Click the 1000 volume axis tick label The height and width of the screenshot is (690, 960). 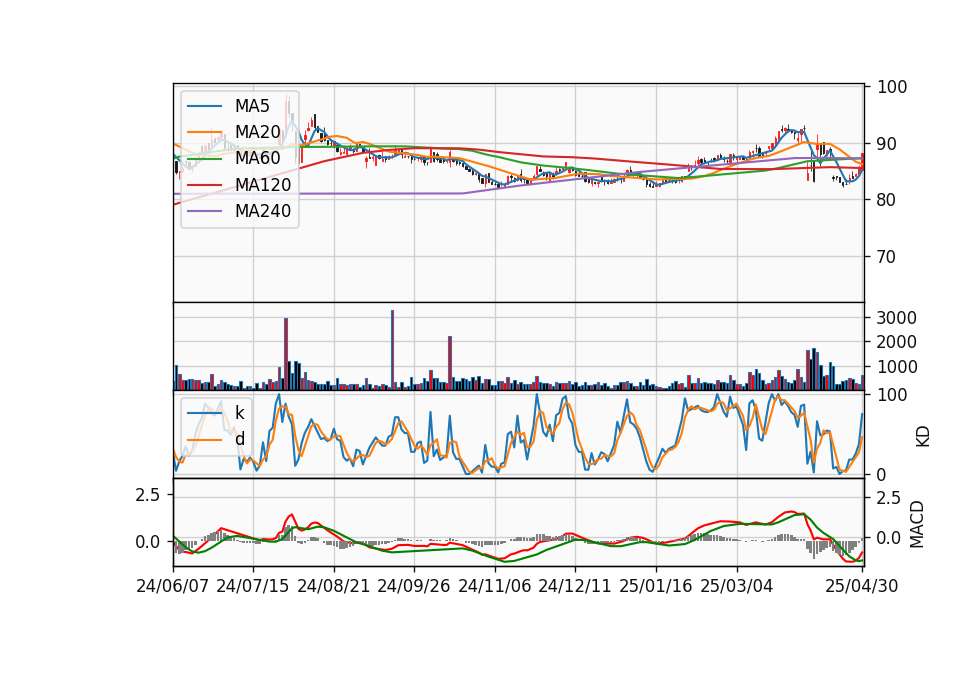click(897, 367)
